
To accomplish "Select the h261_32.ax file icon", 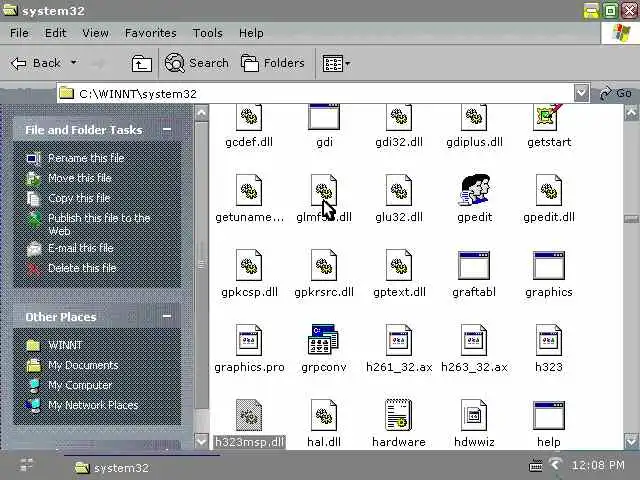I will 399,340.
